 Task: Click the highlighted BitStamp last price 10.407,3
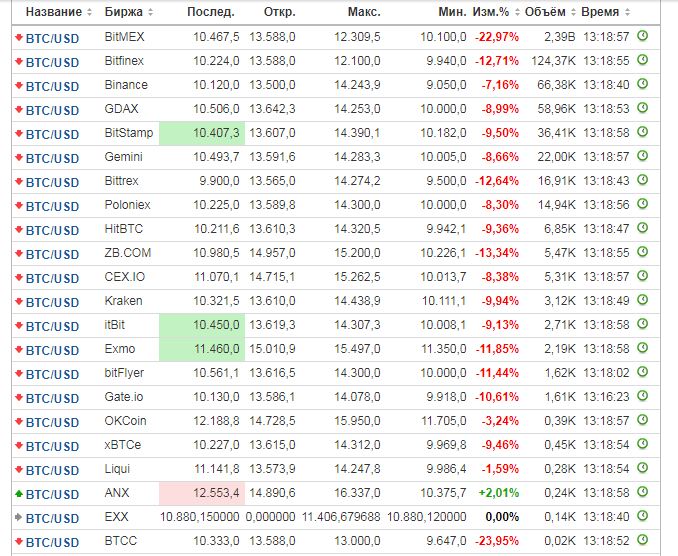(x=216, y=133)
